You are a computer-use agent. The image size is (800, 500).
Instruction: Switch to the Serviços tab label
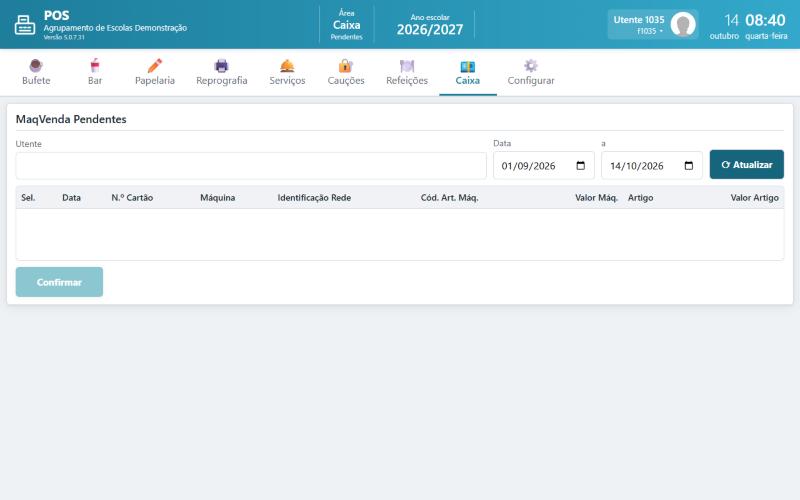tap(287, 81)
